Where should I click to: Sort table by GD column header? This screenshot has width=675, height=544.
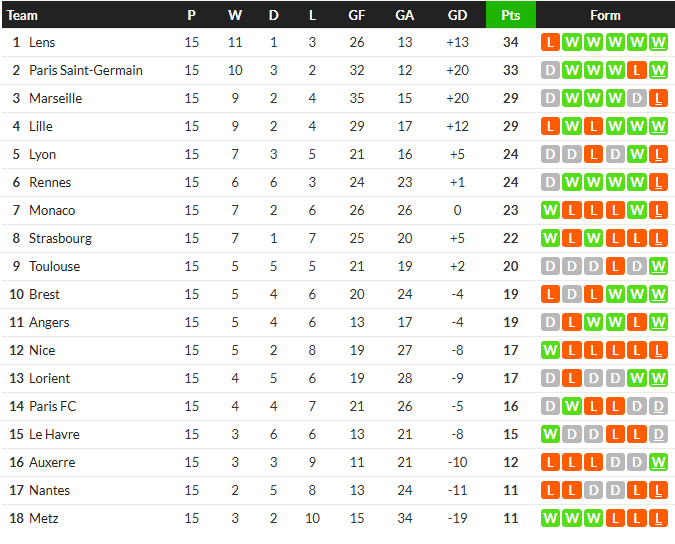coord(457,15)
